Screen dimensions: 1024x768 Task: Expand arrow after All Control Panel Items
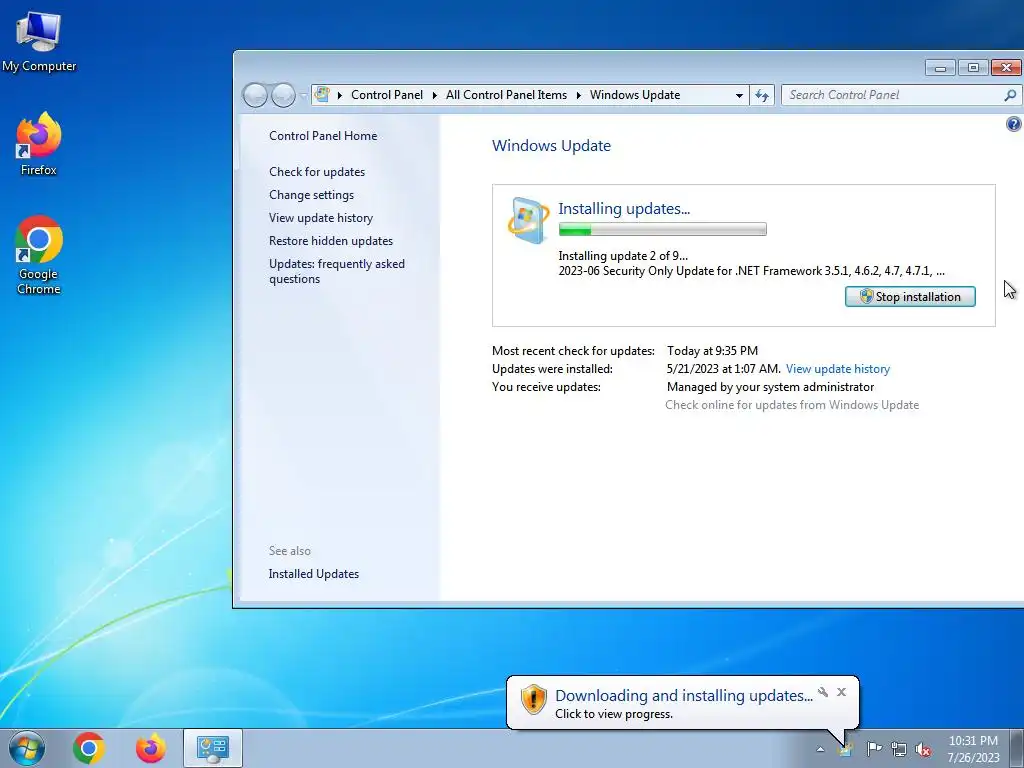[x=579, y=95]
